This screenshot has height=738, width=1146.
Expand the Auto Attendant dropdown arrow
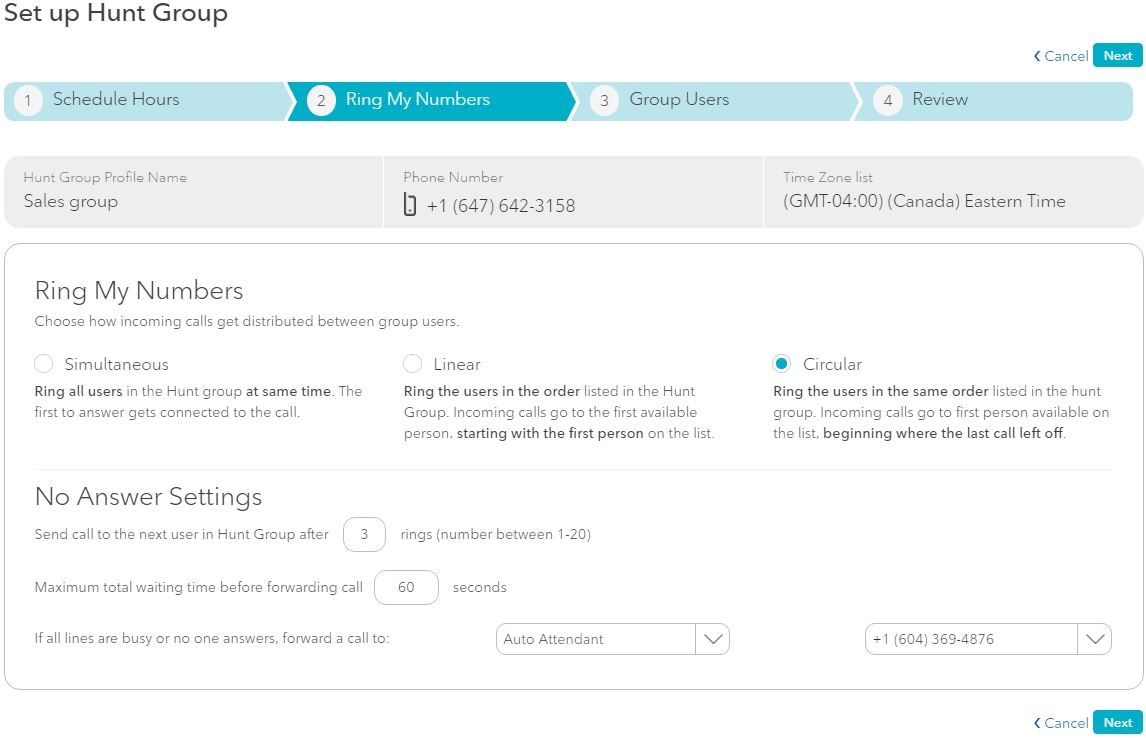712,639
